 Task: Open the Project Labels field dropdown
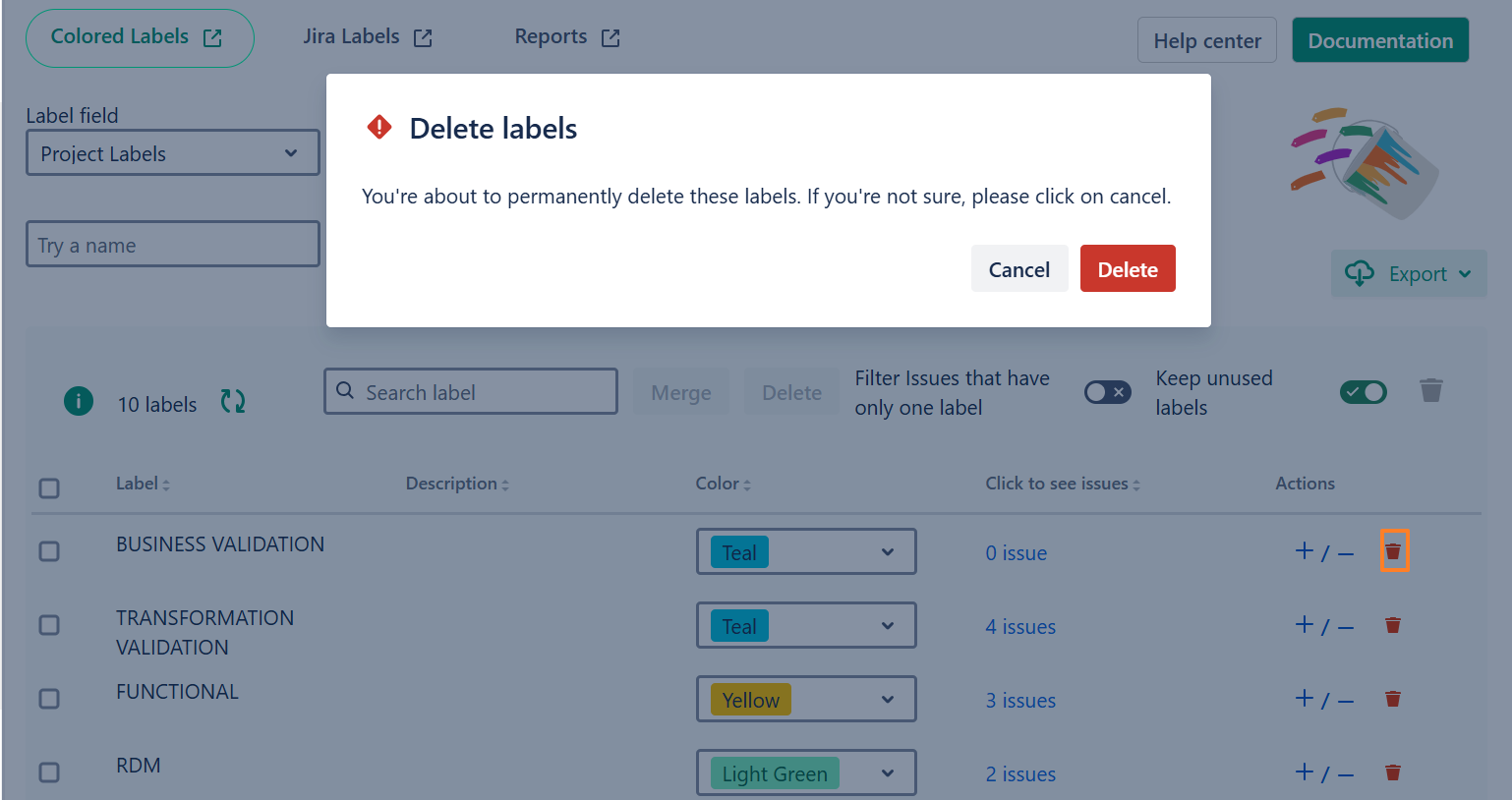[x=173, y=153]
